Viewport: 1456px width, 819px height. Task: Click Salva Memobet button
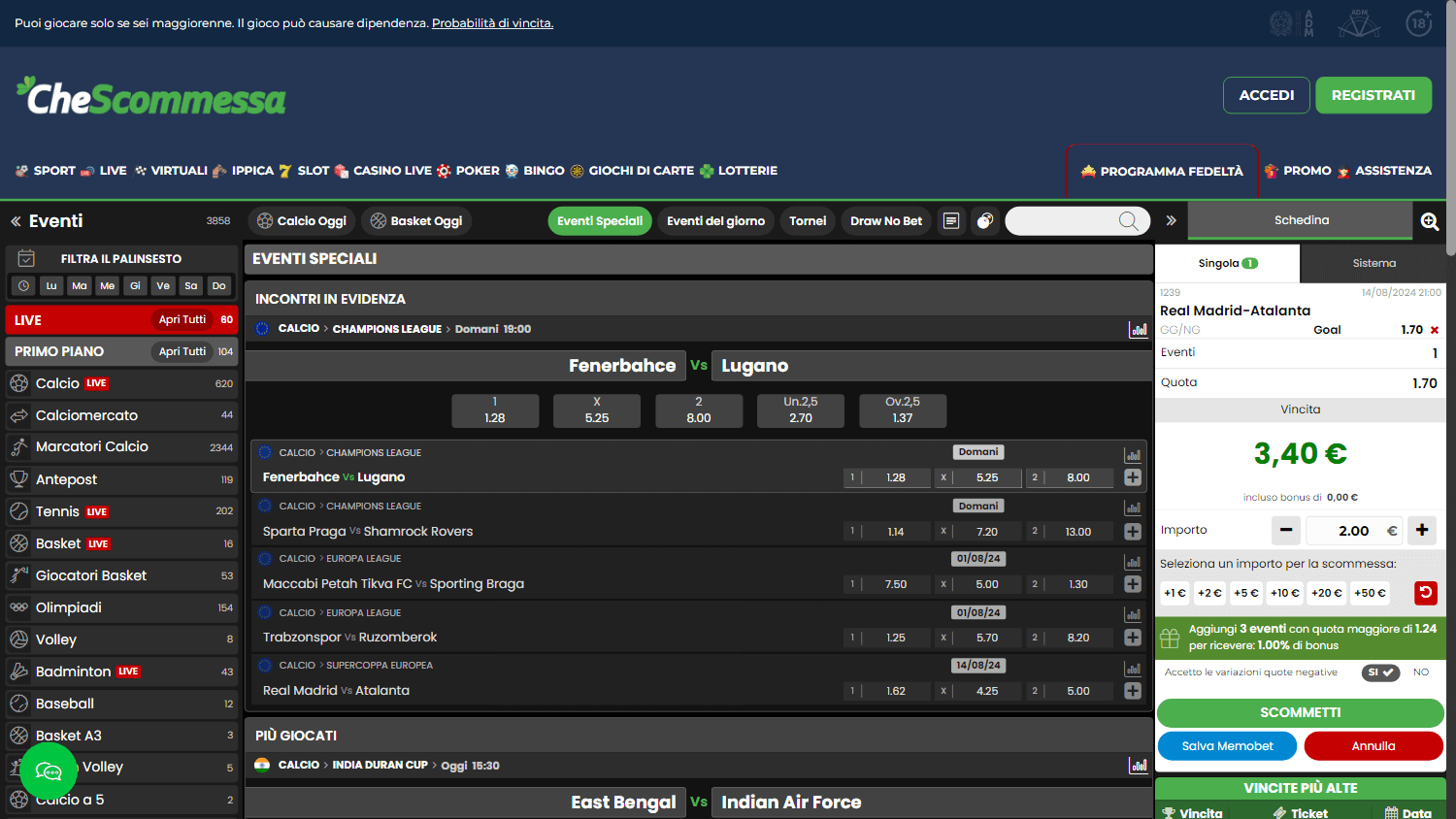[1227, 746]
